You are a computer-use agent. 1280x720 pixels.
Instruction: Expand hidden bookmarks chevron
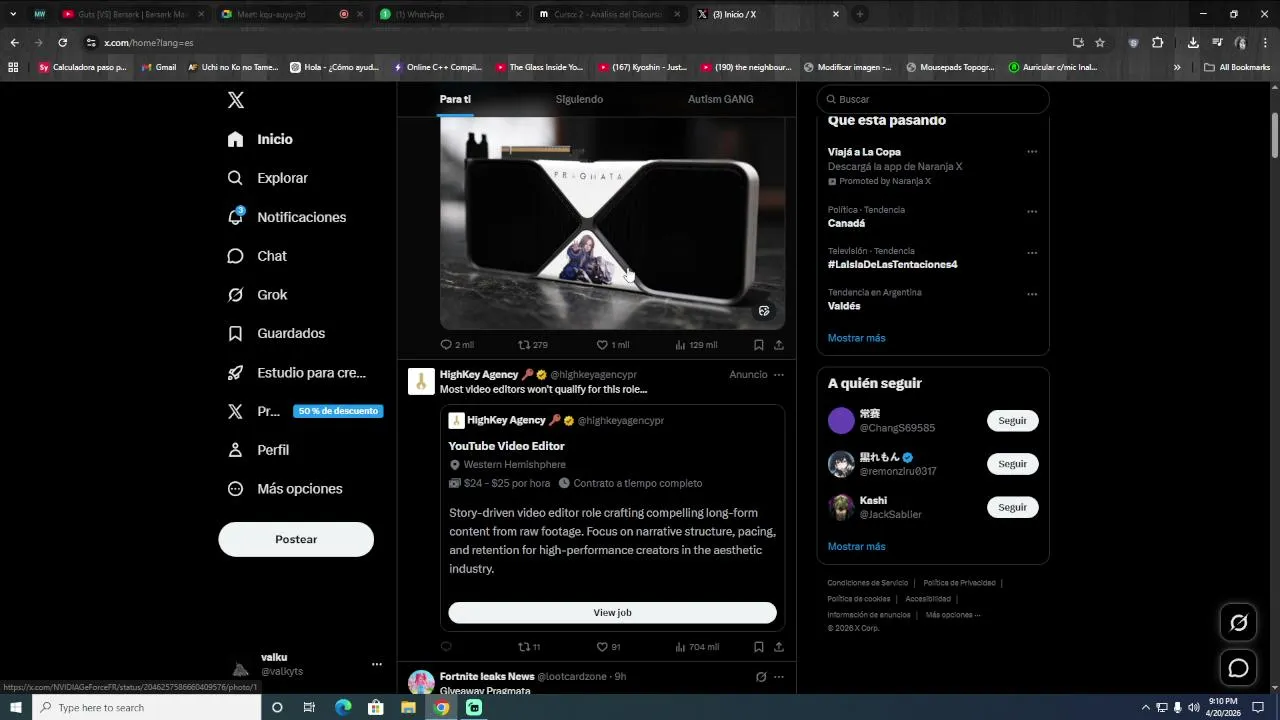pyautogui.click(x=1177, y=67)
